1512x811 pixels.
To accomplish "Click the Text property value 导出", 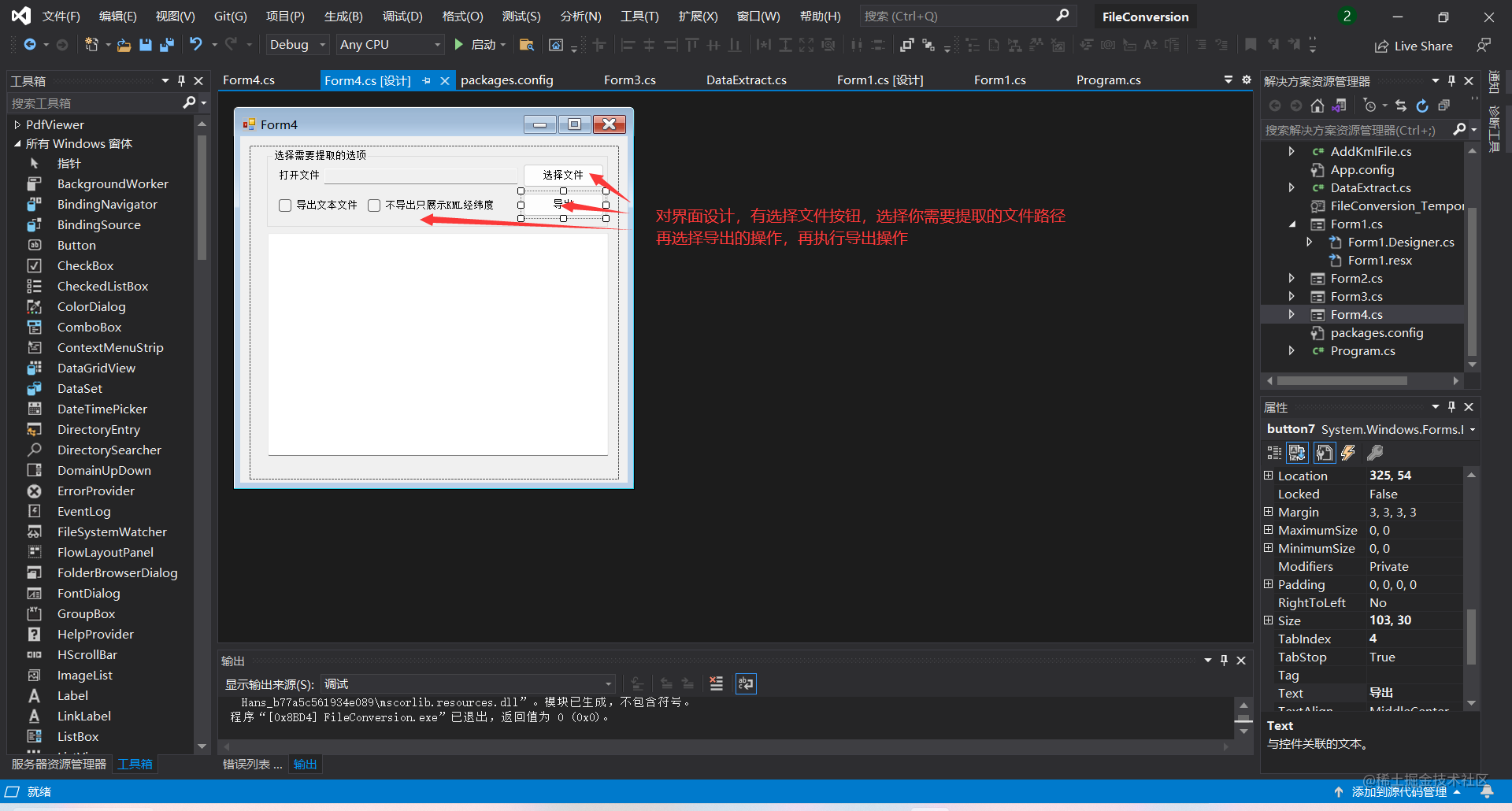I will point(1415,693).
